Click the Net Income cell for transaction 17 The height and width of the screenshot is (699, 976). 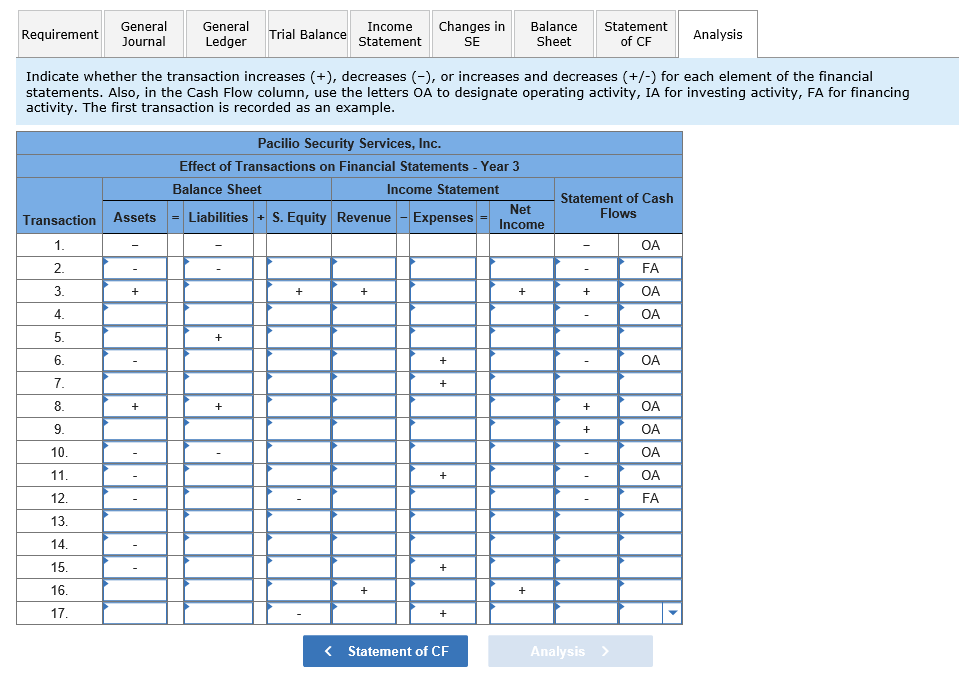pyautogui.click(x=520, y=612)
